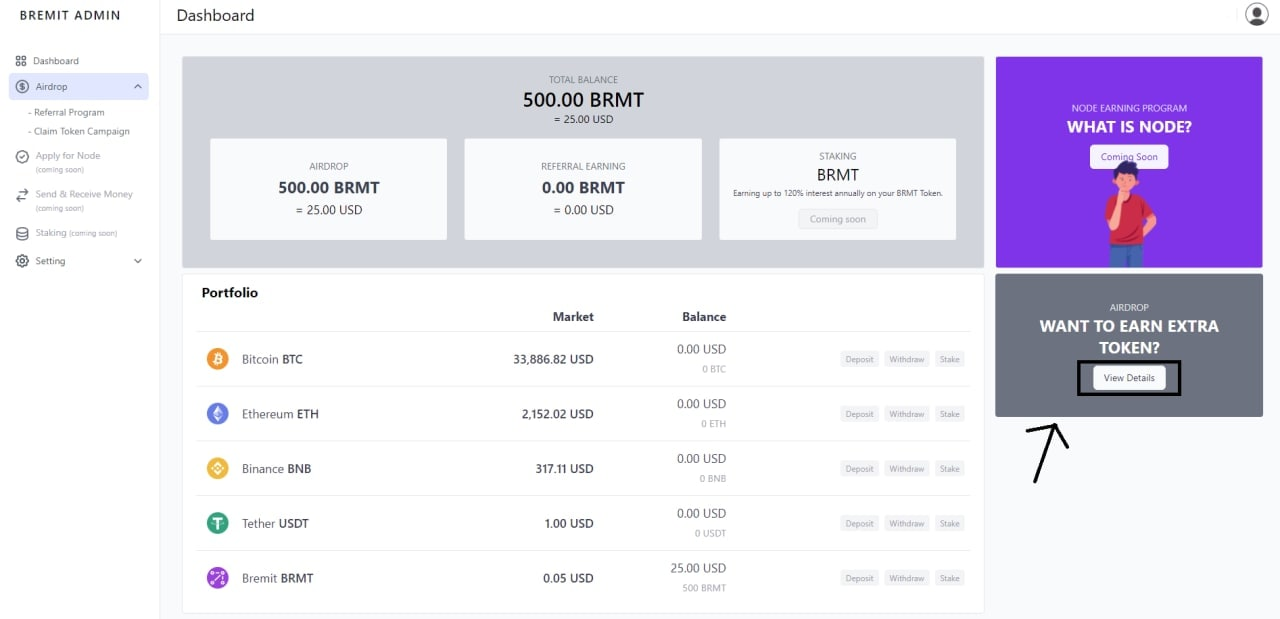Click the Bitcoin BTC coin icon
1280x619 pixels.
(x=217, y=359)
